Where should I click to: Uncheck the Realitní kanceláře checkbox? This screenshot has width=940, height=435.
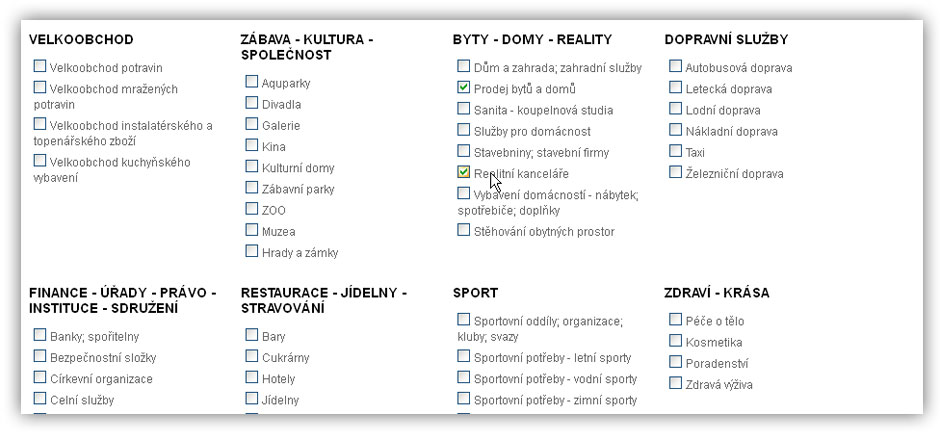[x=464, y=172]
